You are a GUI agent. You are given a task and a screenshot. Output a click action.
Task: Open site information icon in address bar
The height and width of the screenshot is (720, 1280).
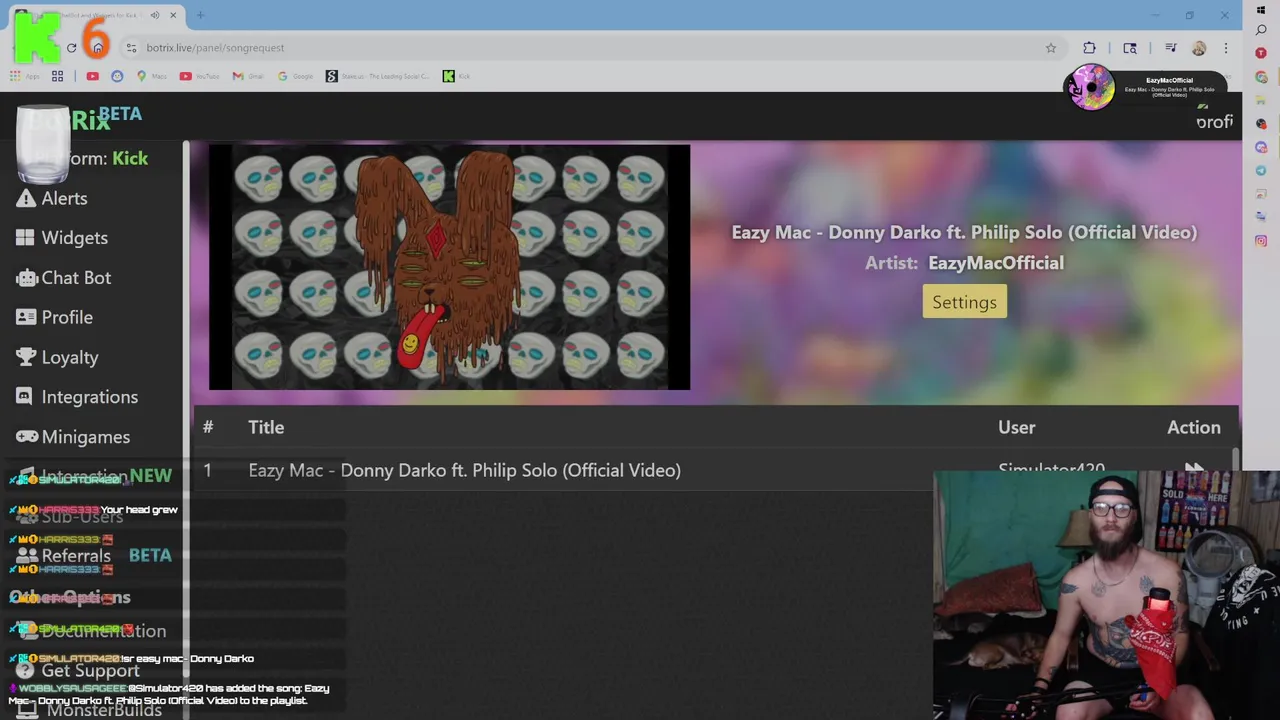point(131,48)
